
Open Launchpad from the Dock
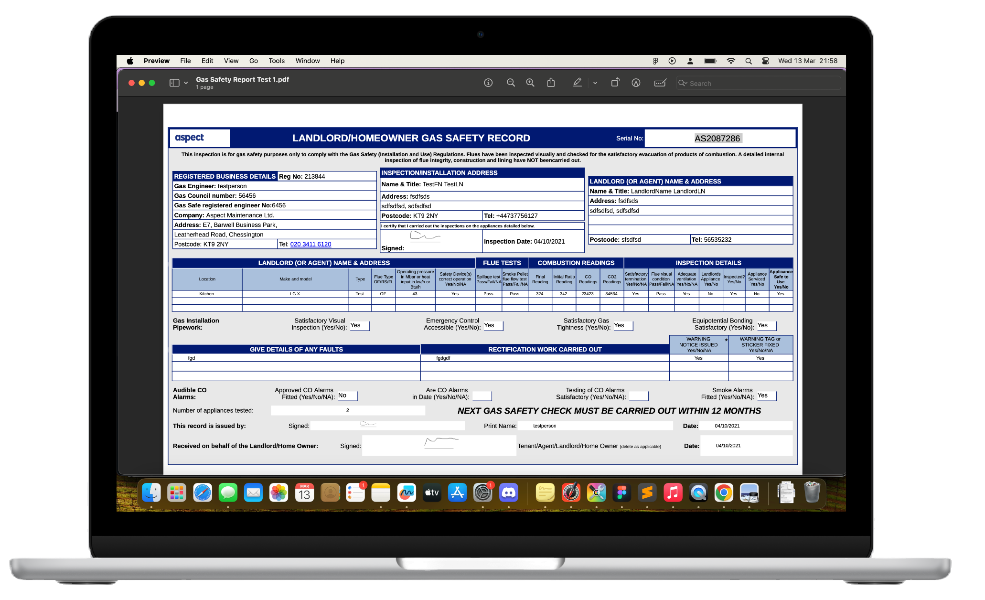pos(177,493)
